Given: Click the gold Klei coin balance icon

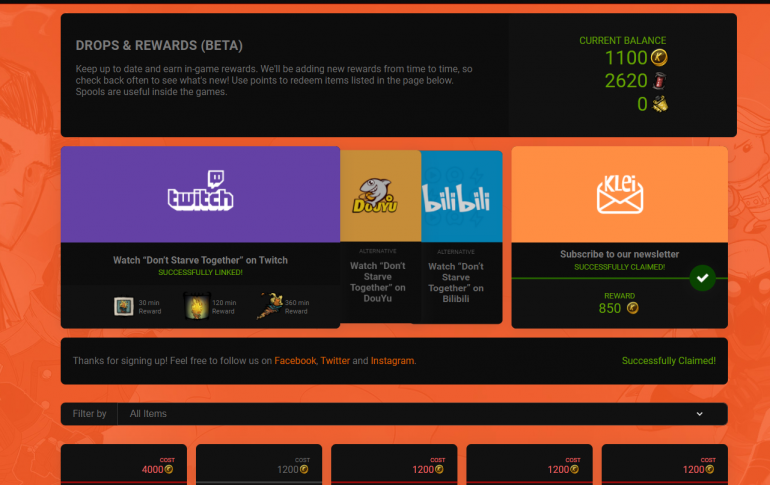Looking at the screenshot, I should click(659, 57).
